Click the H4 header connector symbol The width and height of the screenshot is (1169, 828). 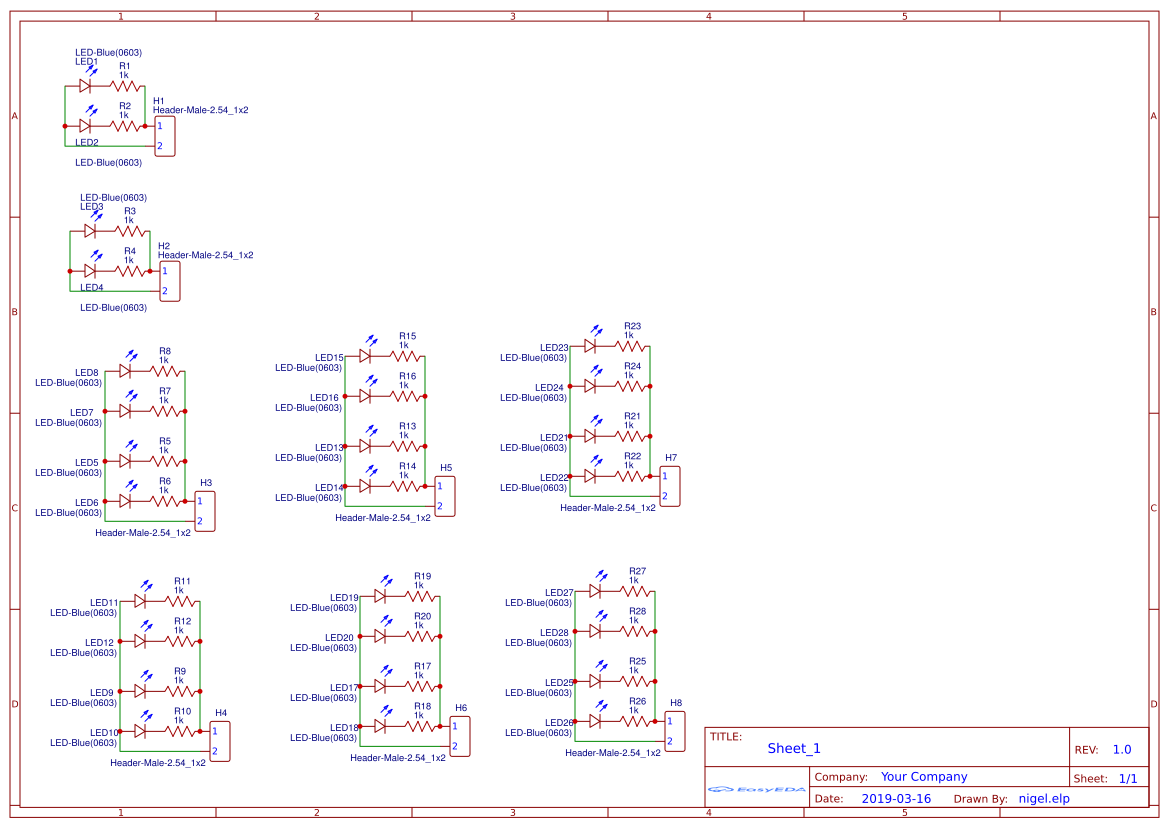(219, 741)
